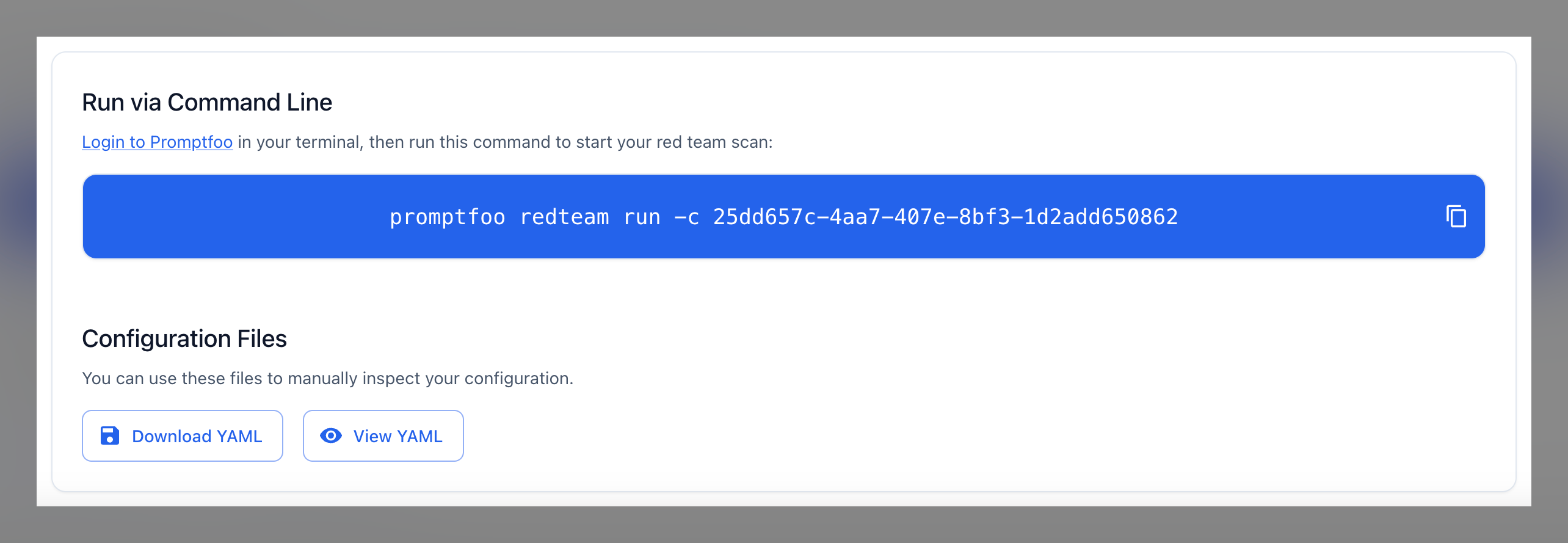
Task: Click the Configuration Files heading
Action: click(x=184, y=338)
